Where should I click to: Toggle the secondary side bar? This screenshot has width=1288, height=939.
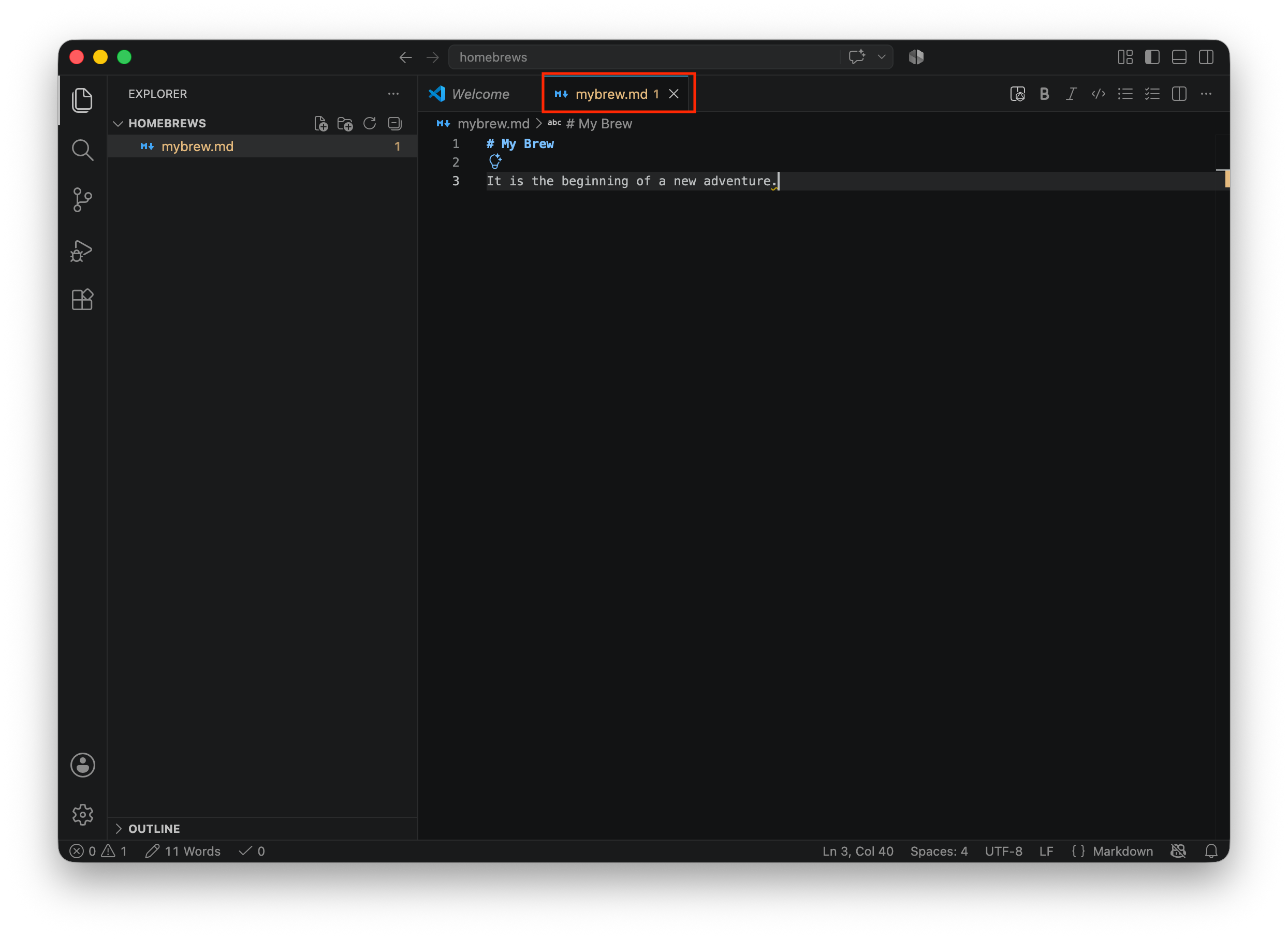click(1206, 57)
